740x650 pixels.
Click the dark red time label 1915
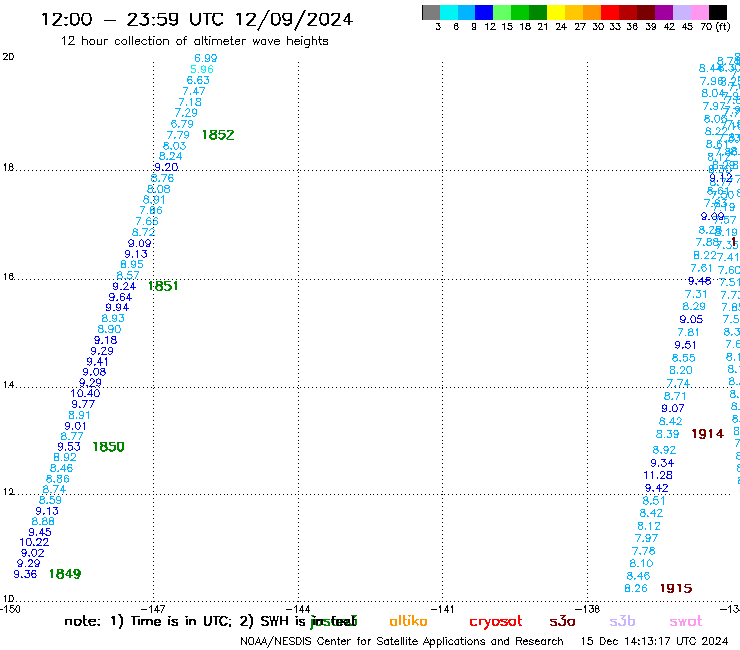676,588
